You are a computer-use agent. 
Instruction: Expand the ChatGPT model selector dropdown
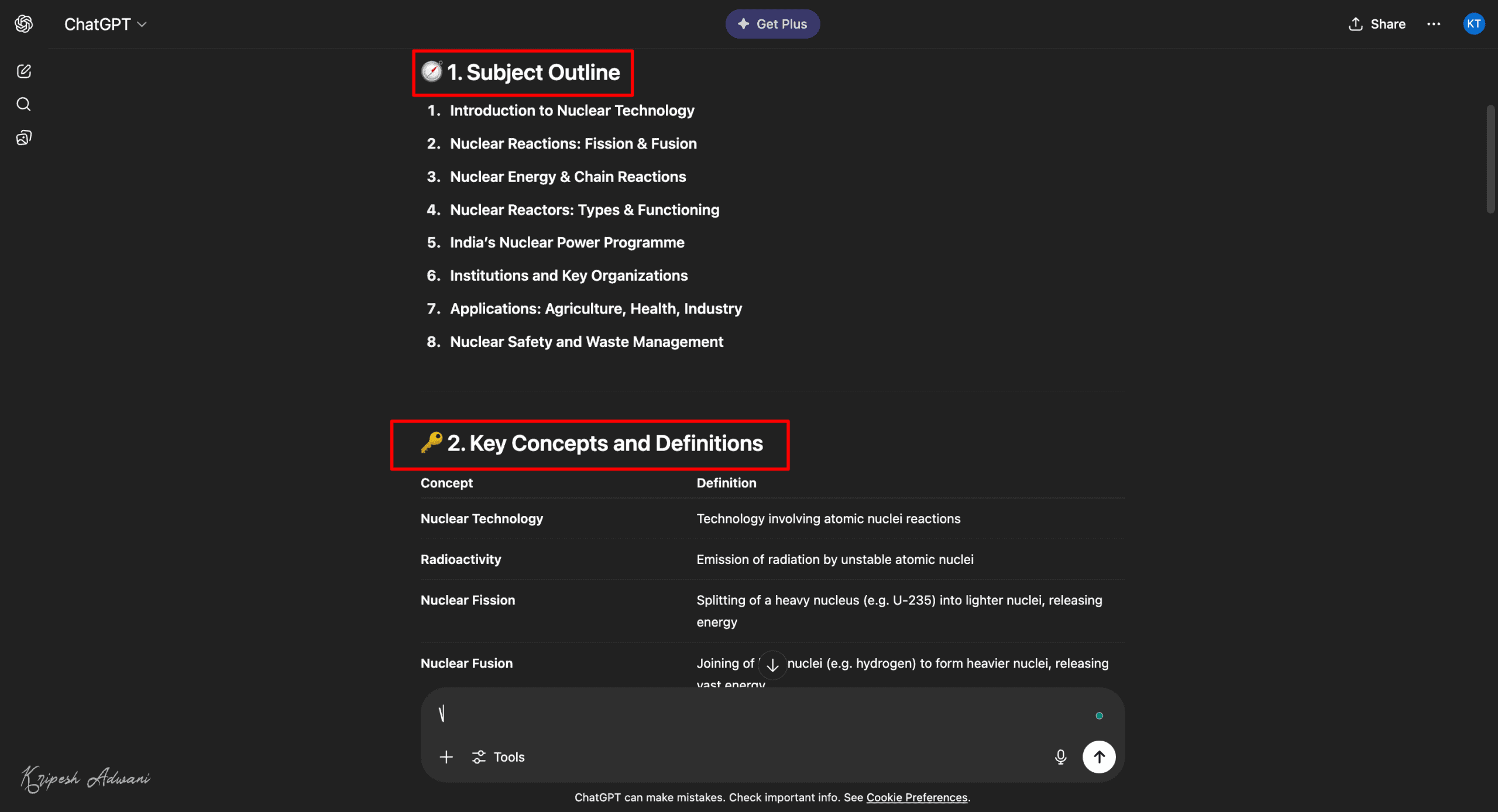[x=105, y=24]
